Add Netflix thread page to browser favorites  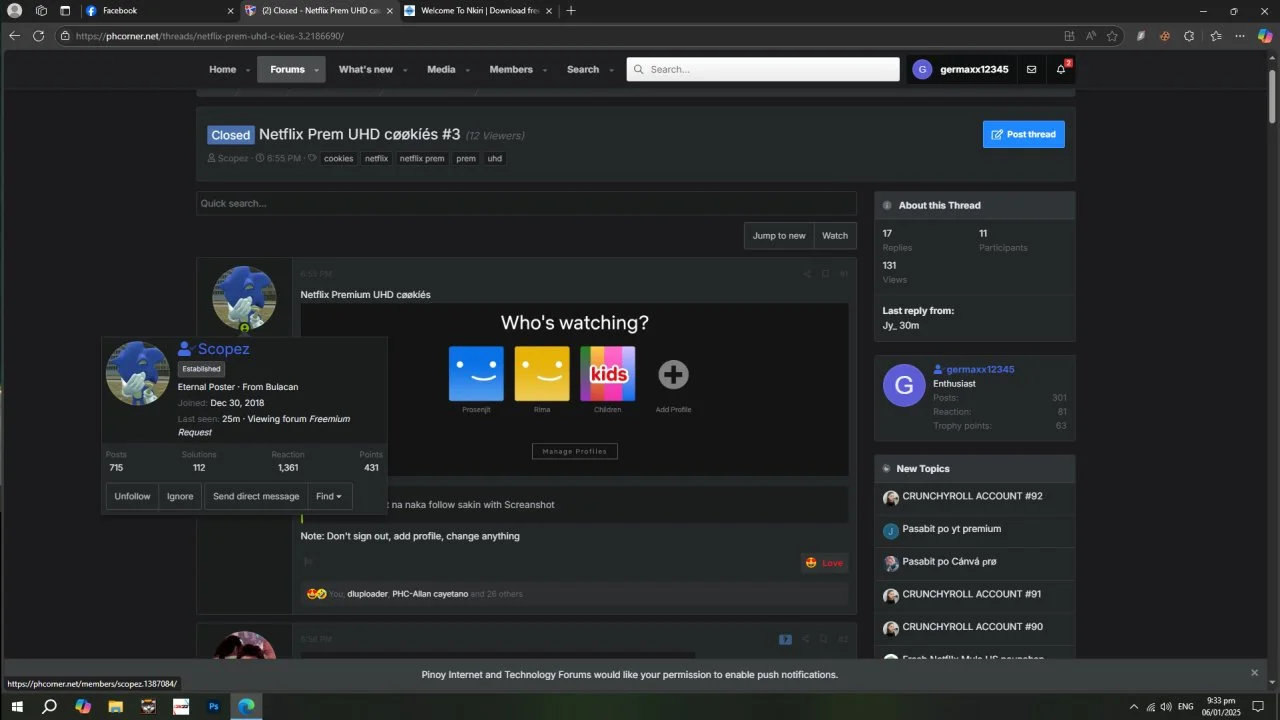tap(1112, 36)
